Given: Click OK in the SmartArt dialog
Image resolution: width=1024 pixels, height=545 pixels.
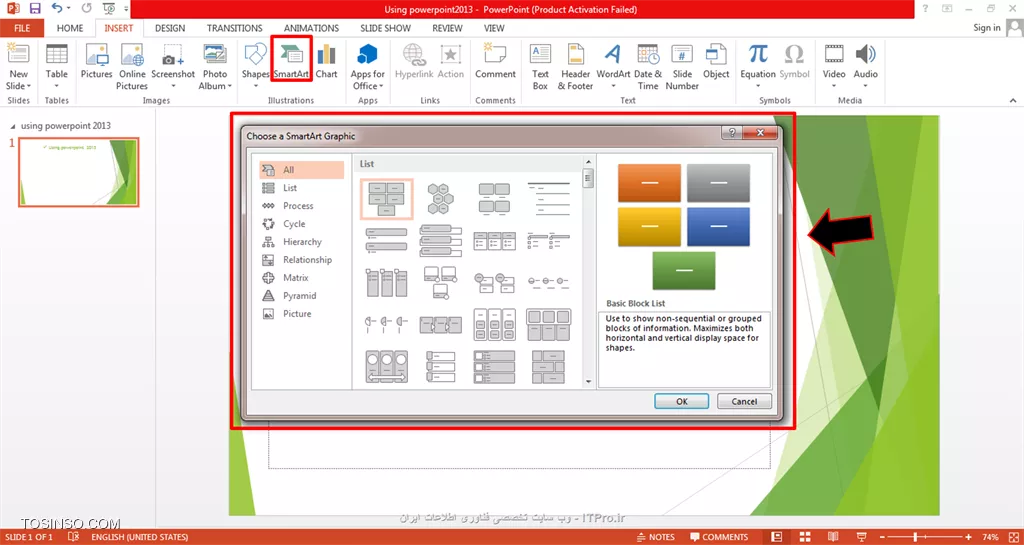Looking at the screenshot, I should [x=682, y=401].
